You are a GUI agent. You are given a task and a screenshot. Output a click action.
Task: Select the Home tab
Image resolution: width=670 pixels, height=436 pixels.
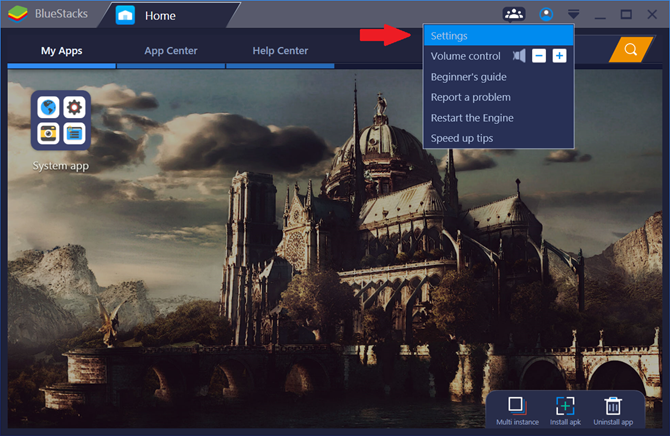169,15
